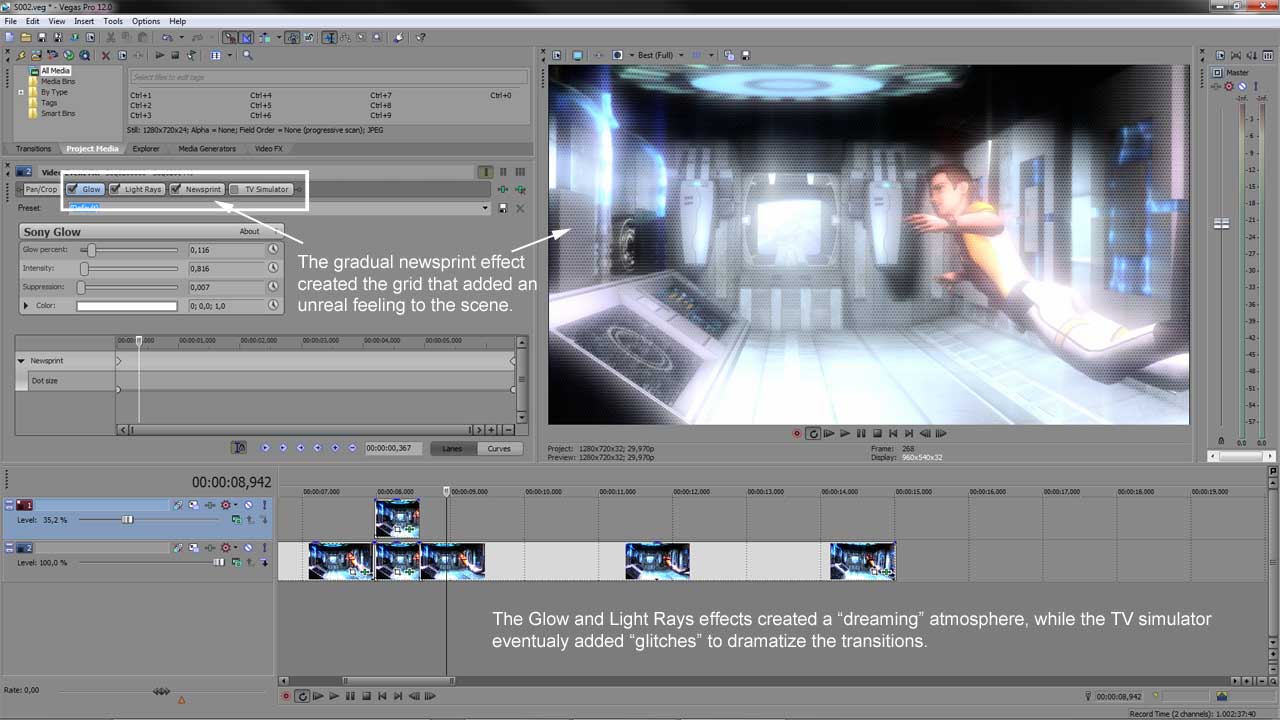Viewport: 1280px width, 720px height.
Task: Click Import Media lightning icon
Action: (21, 55)
